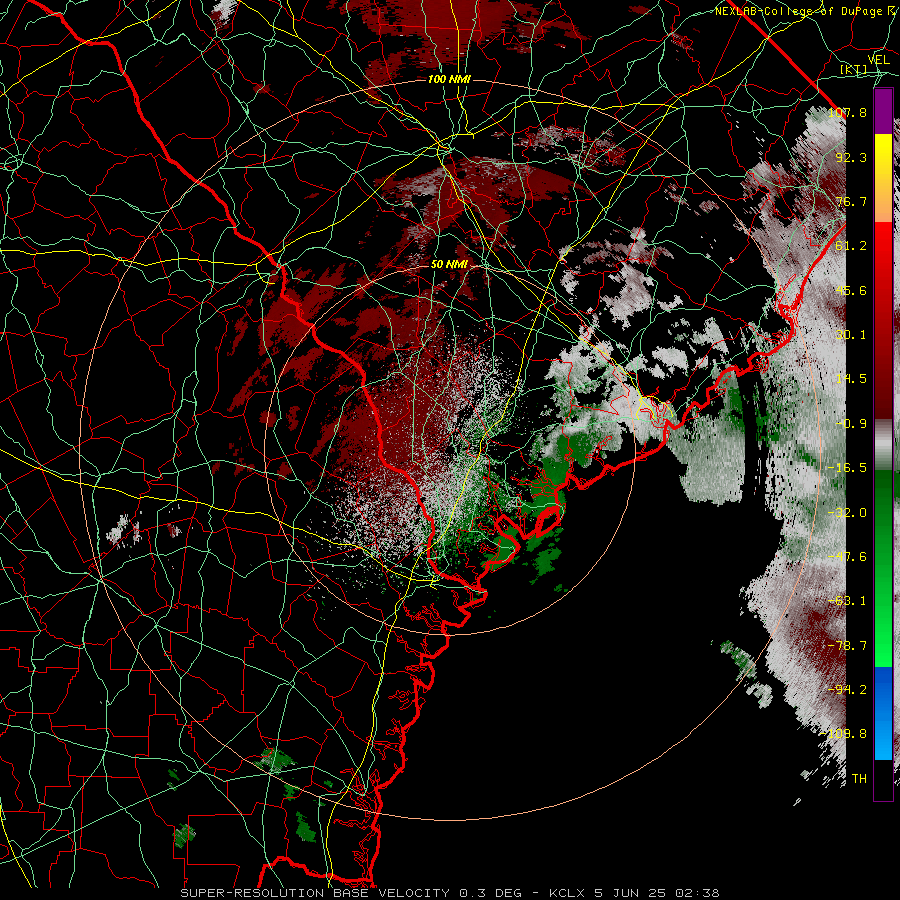Click the gray near-zero segment of the color bar

point(883,445)
